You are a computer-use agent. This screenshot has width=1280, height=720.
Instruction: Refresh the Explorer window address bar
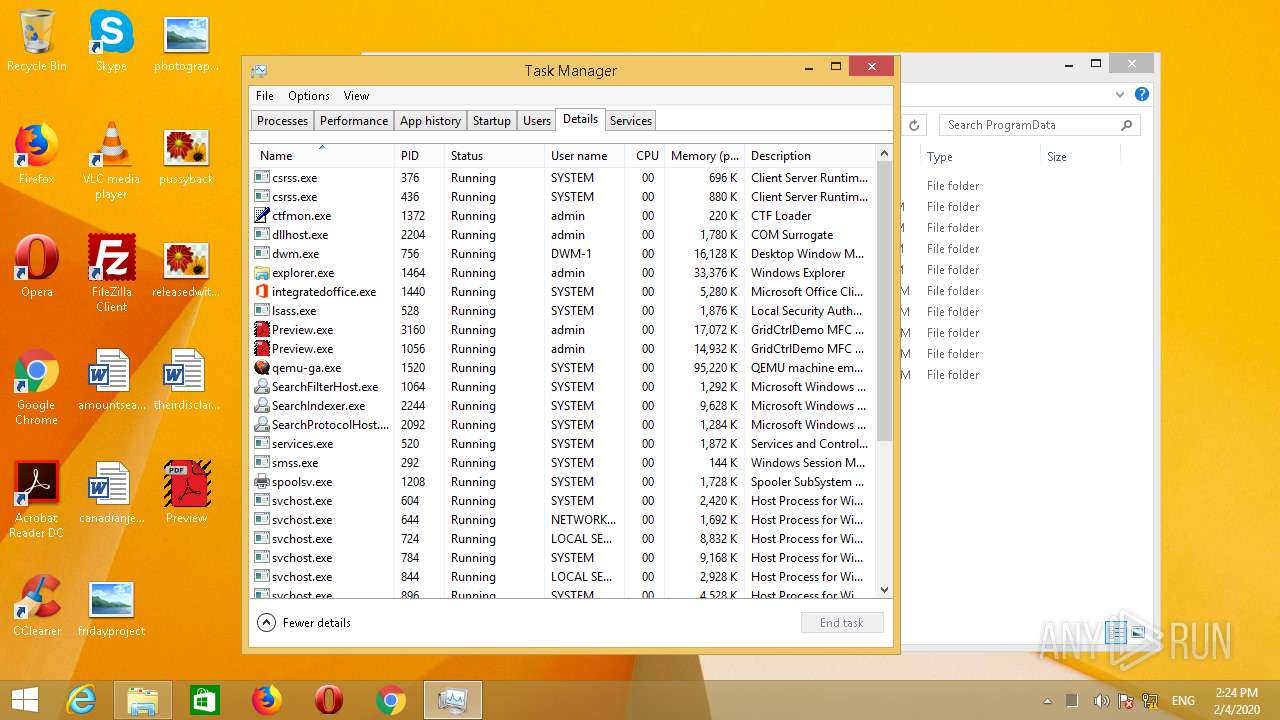914,125
